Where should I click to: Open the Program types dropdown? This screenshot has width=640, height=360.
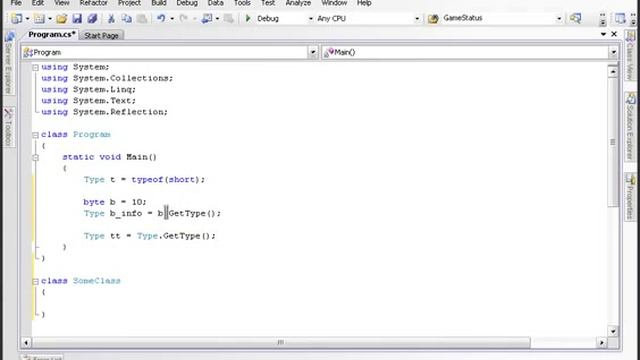(x=313, y=52)
